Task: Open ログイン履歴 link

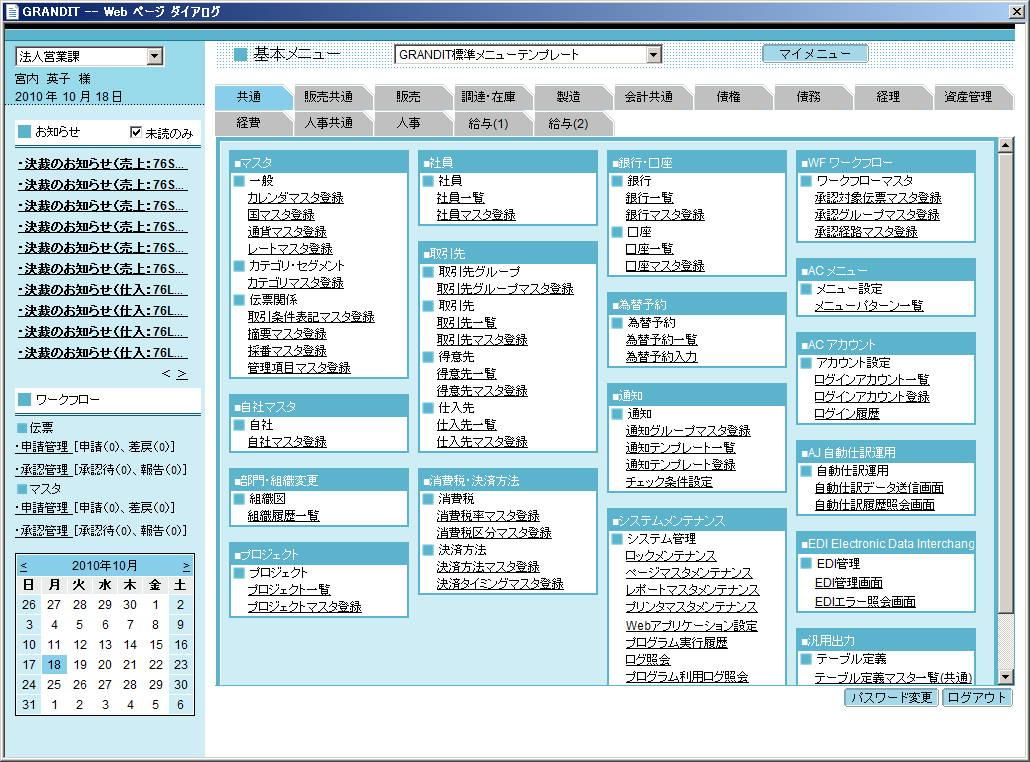Action: point(847,414)
